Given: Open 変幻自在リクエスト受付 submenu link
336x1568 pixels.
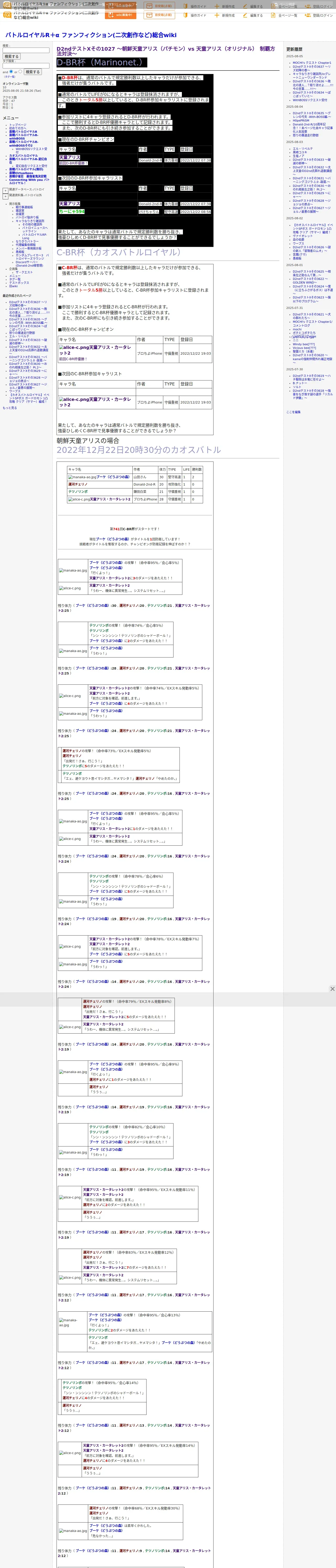Looking at the screenshot, I should point(31,166).
